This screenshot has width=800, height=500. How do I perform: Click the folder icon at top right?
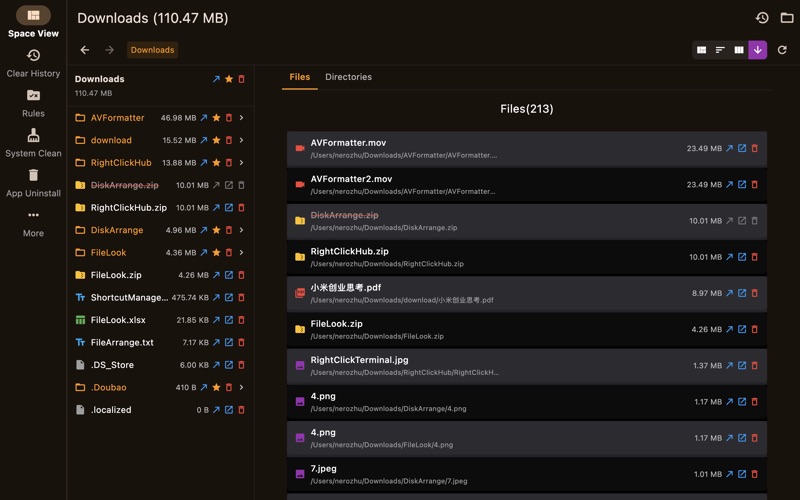[x=787, y=18]
